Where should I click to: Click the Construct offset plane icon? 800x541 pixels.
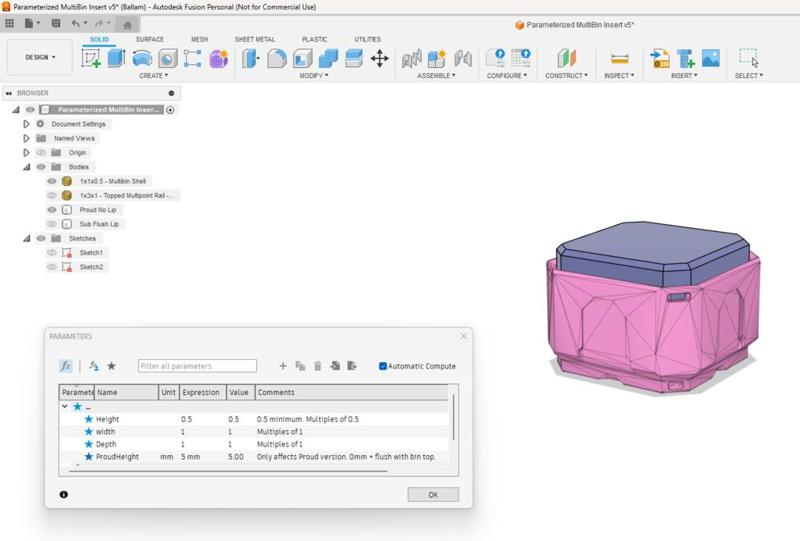pyautogui.click(x=566, y=58)
